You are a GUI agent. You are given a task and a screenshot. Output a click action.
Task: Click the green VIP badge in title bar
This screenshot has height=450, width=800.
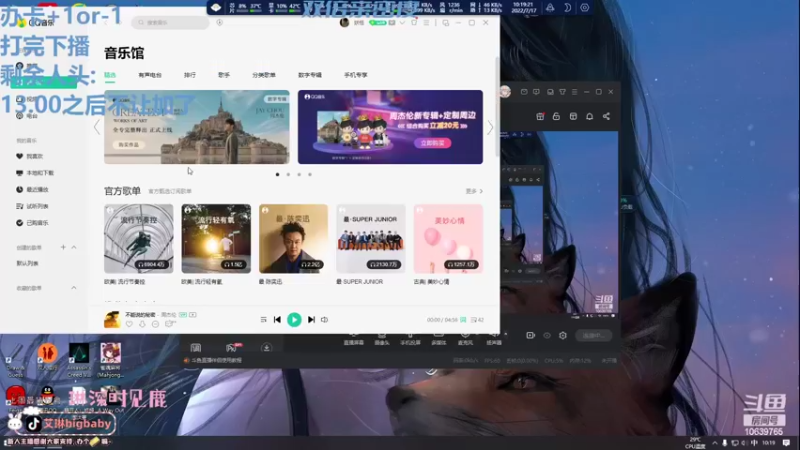[378, 22]
